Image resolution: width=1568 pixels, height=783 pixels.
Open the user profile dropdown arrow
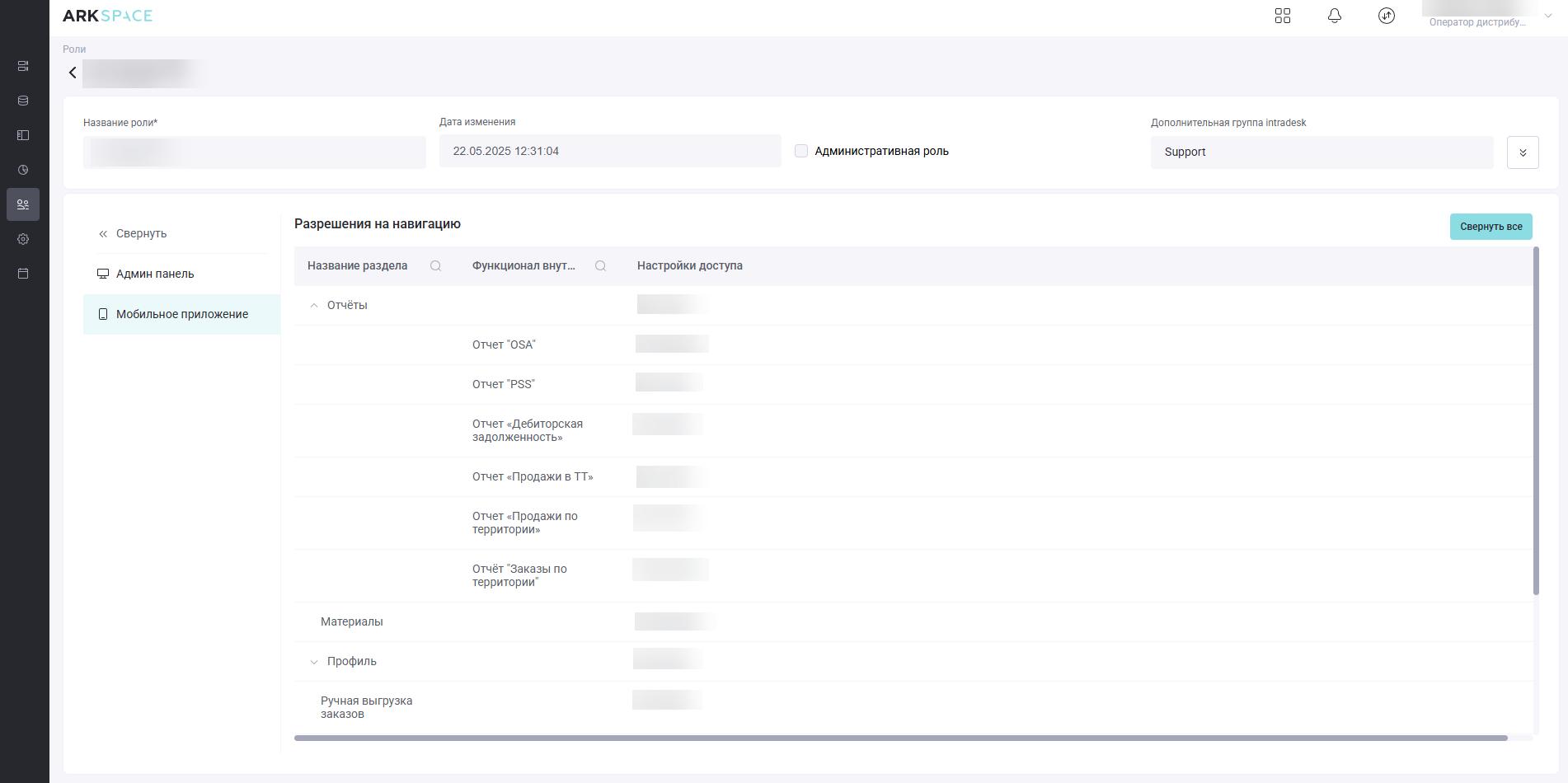pyautogui.click(x=1547, y=16)
